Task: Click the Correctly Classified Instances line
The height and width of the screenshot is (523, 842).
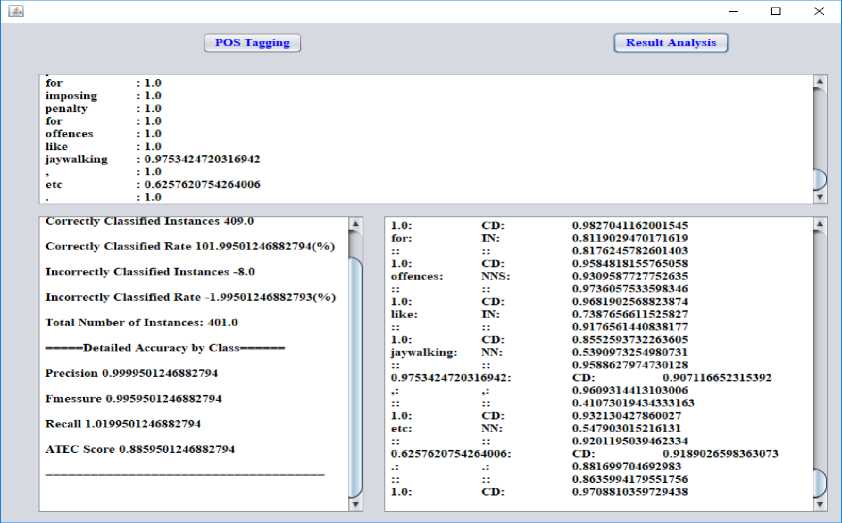Action: click(x=149, y=221)
